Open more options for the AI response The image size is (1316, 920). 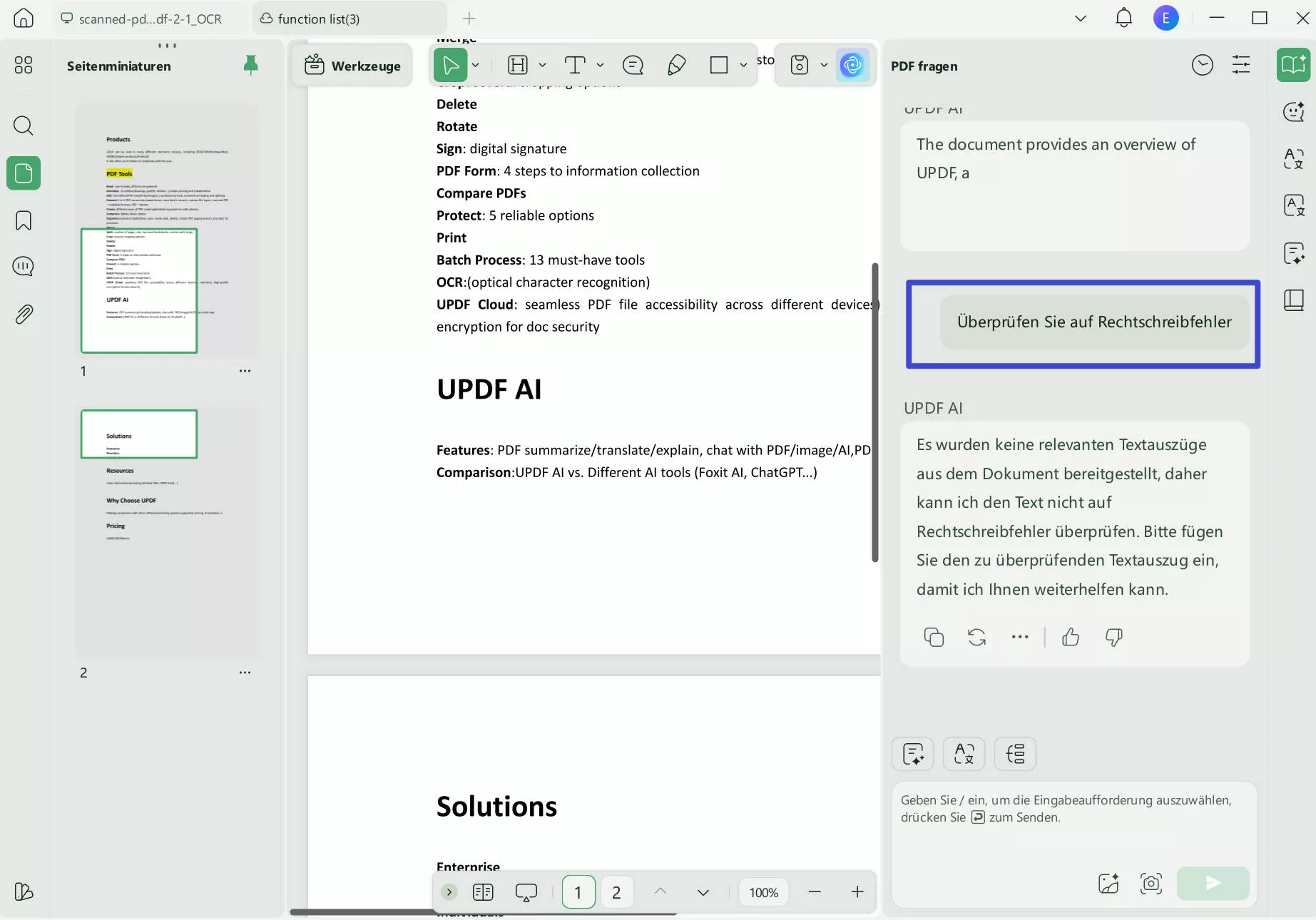1020,637
